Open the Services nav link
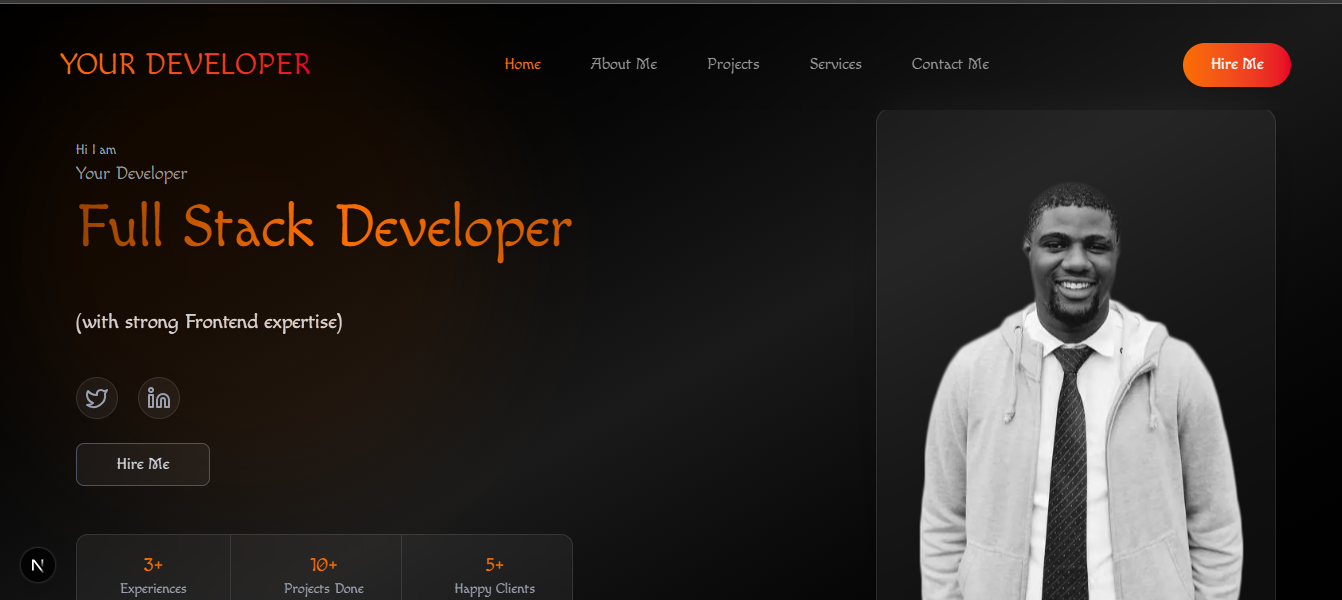 pyautogui.click(x=836, y=64)
